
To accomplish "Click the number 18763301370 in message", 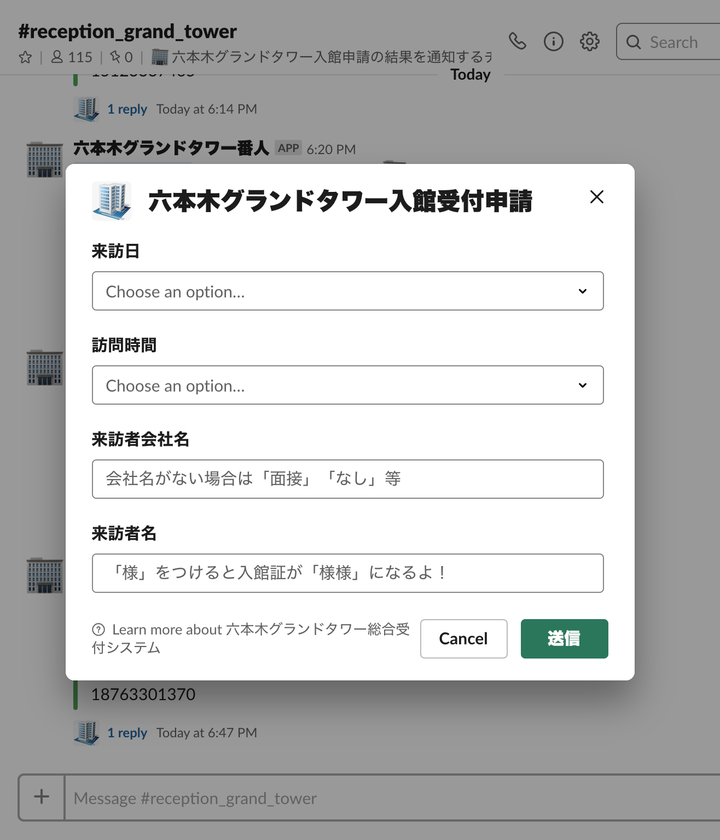I will click(x=143, y=694).
